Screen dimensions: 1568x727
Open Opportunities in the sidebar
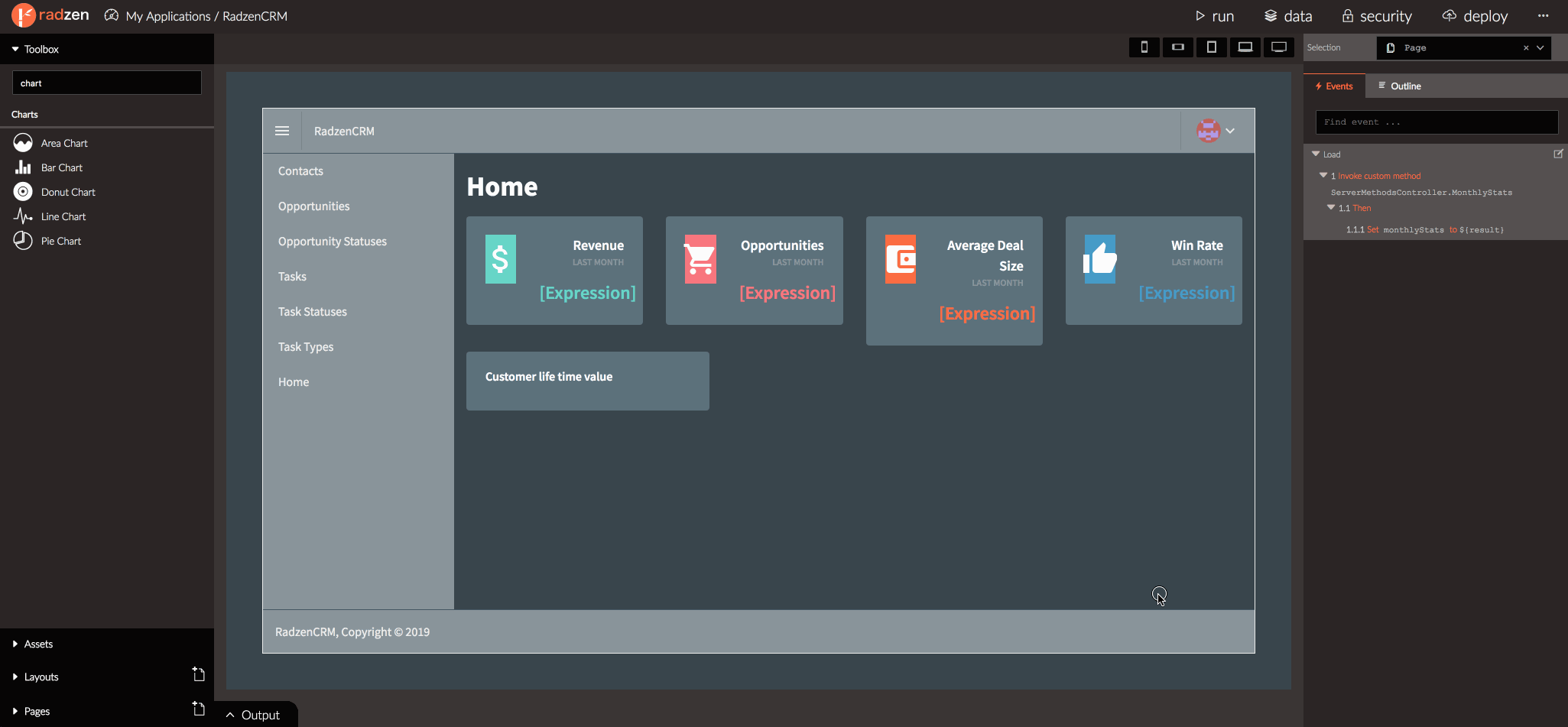pos(313,206)
